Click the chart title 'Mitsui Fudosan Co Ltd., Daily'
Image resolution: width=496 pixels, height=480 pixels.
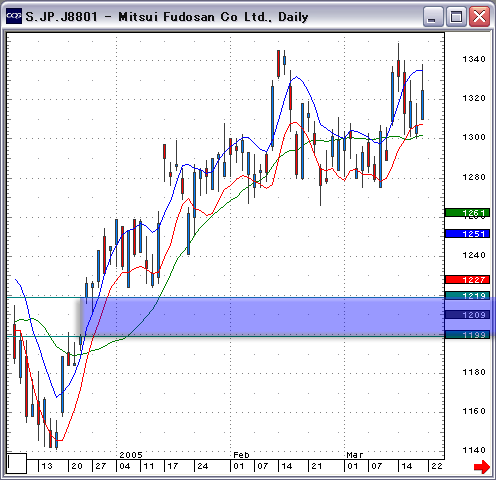click(x=213, y=17)
